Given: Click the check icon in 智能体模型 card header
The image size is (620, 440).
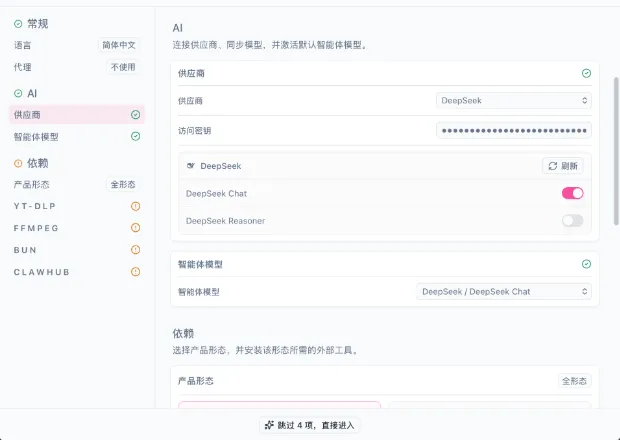Looking at the screenshot, I should (x=586, y=264).
